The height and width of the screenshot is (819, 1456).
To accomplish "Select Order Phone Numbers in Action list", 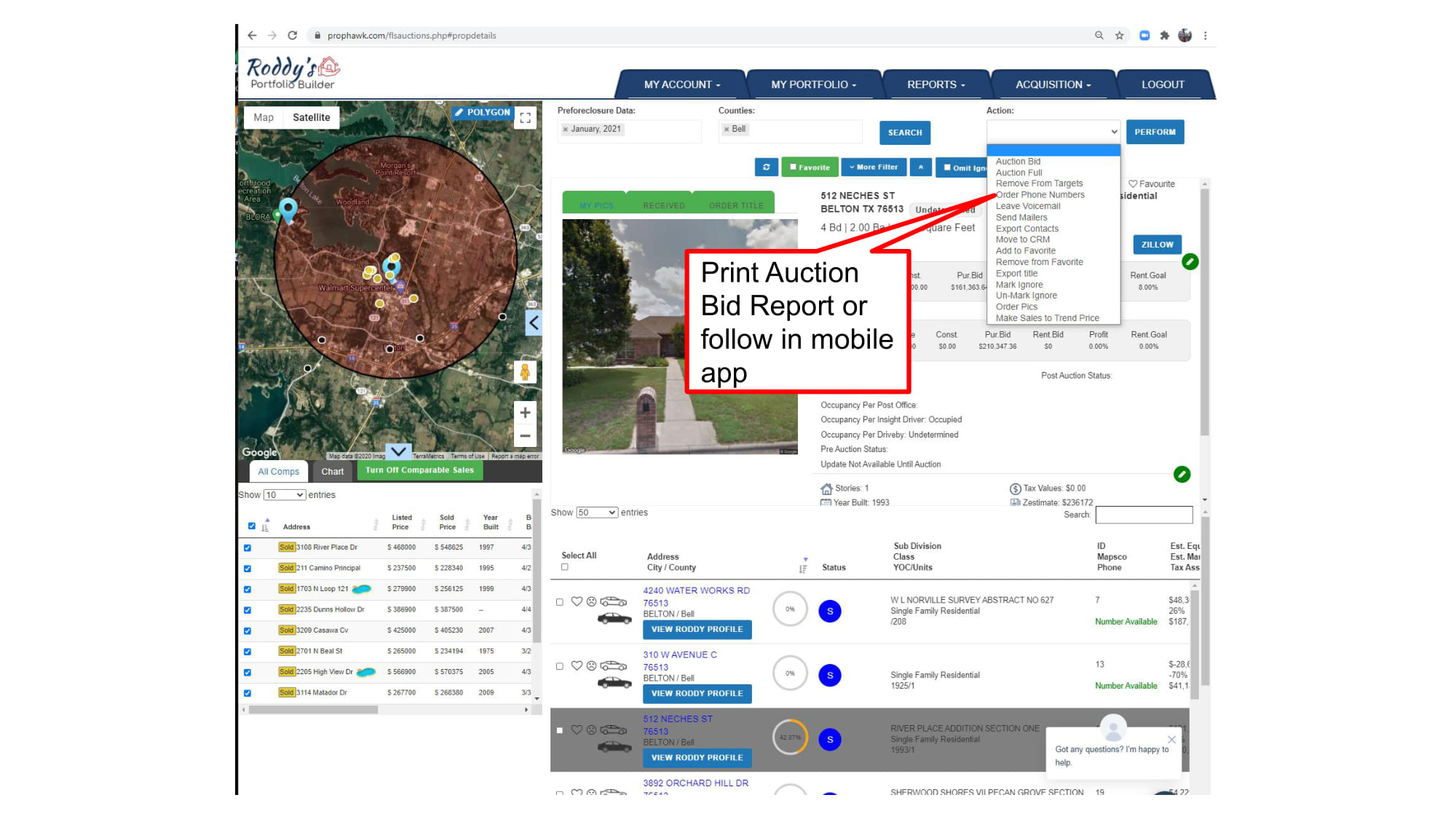I will [x=1040, y=195].
